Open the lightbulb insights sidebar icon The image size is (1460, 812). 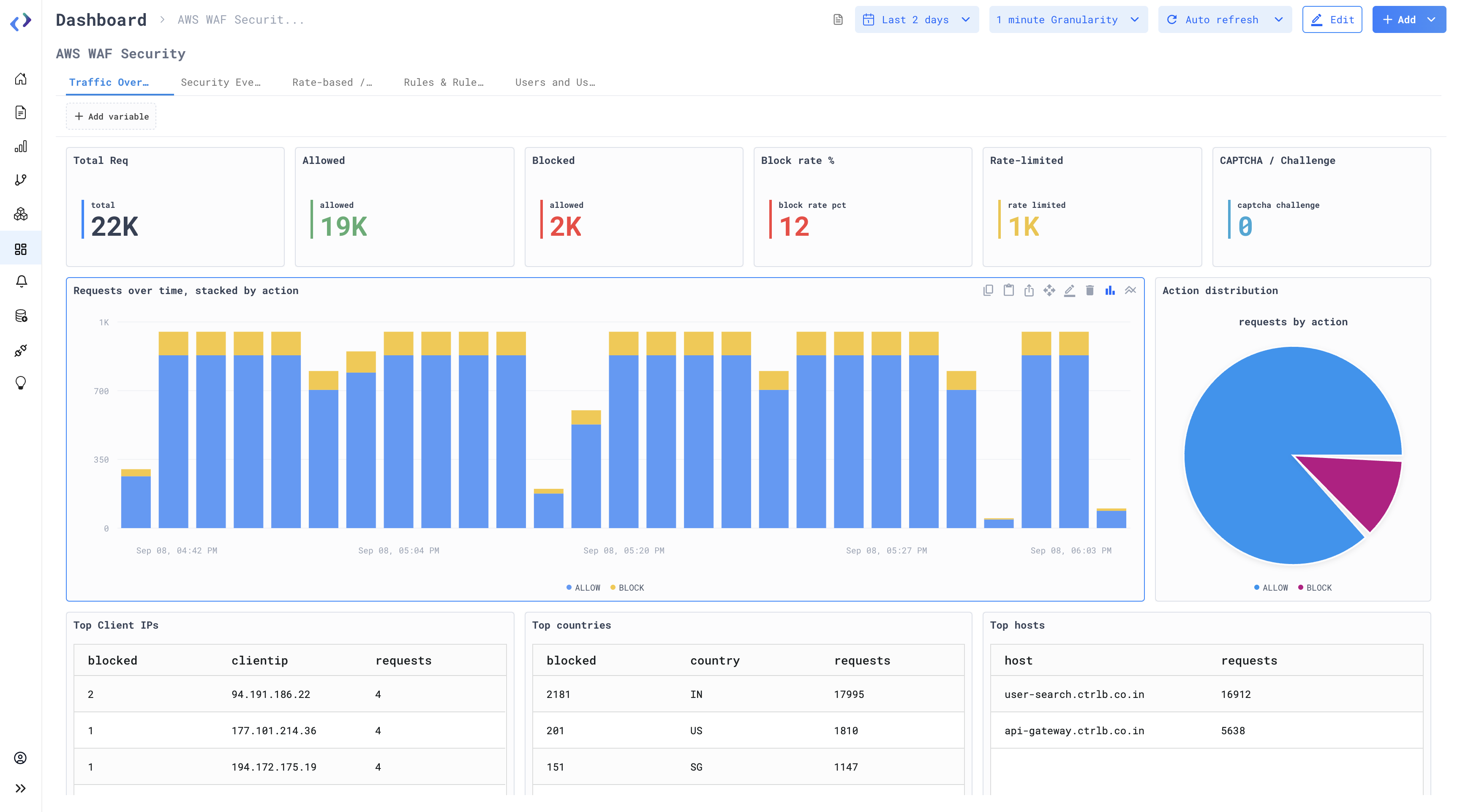[x=21, y=384]
